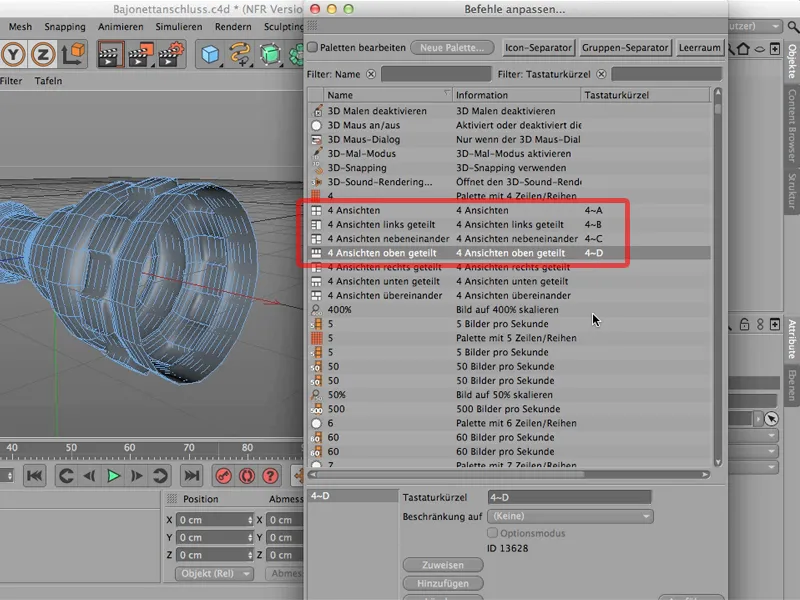Click the red question mark keying icon
The width and height of the screenshot is (800, 600).
270,476
